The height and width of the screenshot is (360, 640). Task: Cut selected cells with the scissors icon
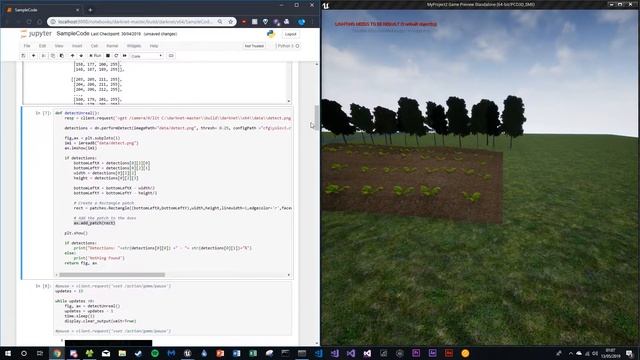point(43,56)
